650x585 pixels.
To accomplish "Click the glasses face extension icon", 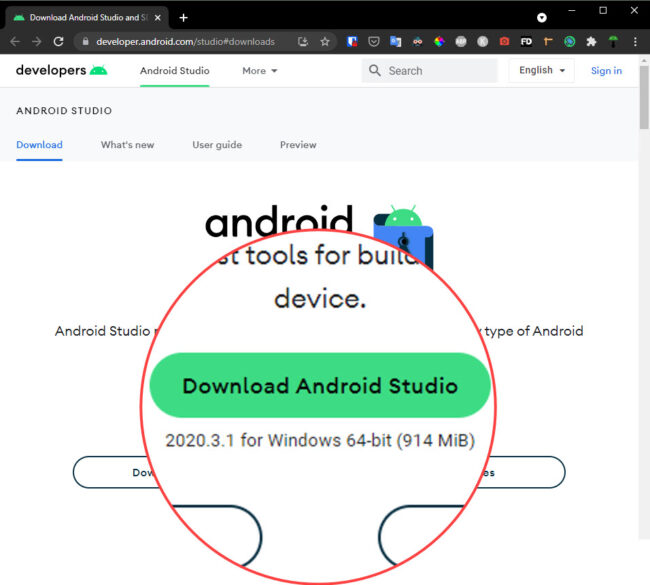I will click(417, 41).
